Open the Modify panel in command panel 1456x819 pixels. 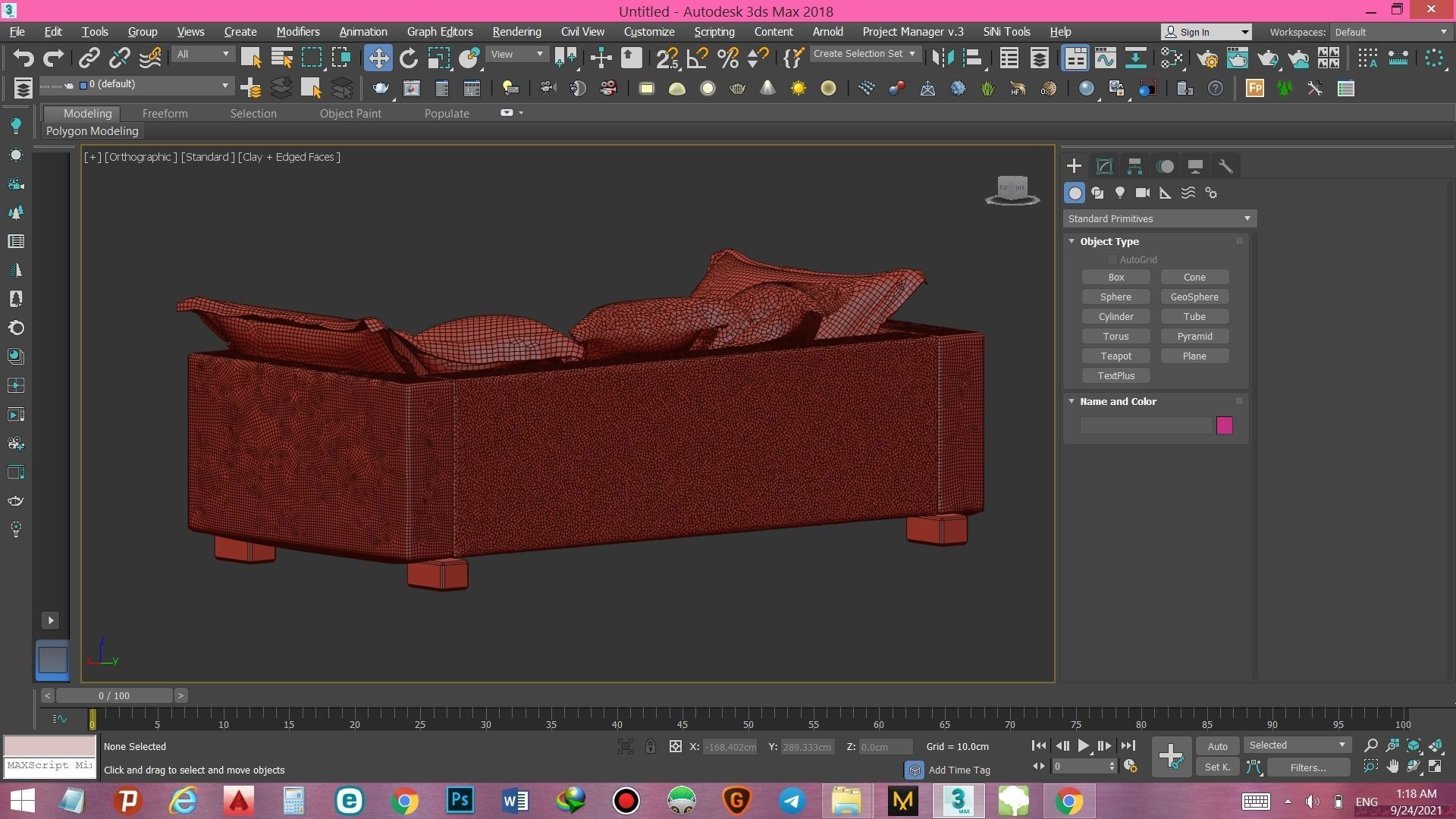coord(1104,165)
